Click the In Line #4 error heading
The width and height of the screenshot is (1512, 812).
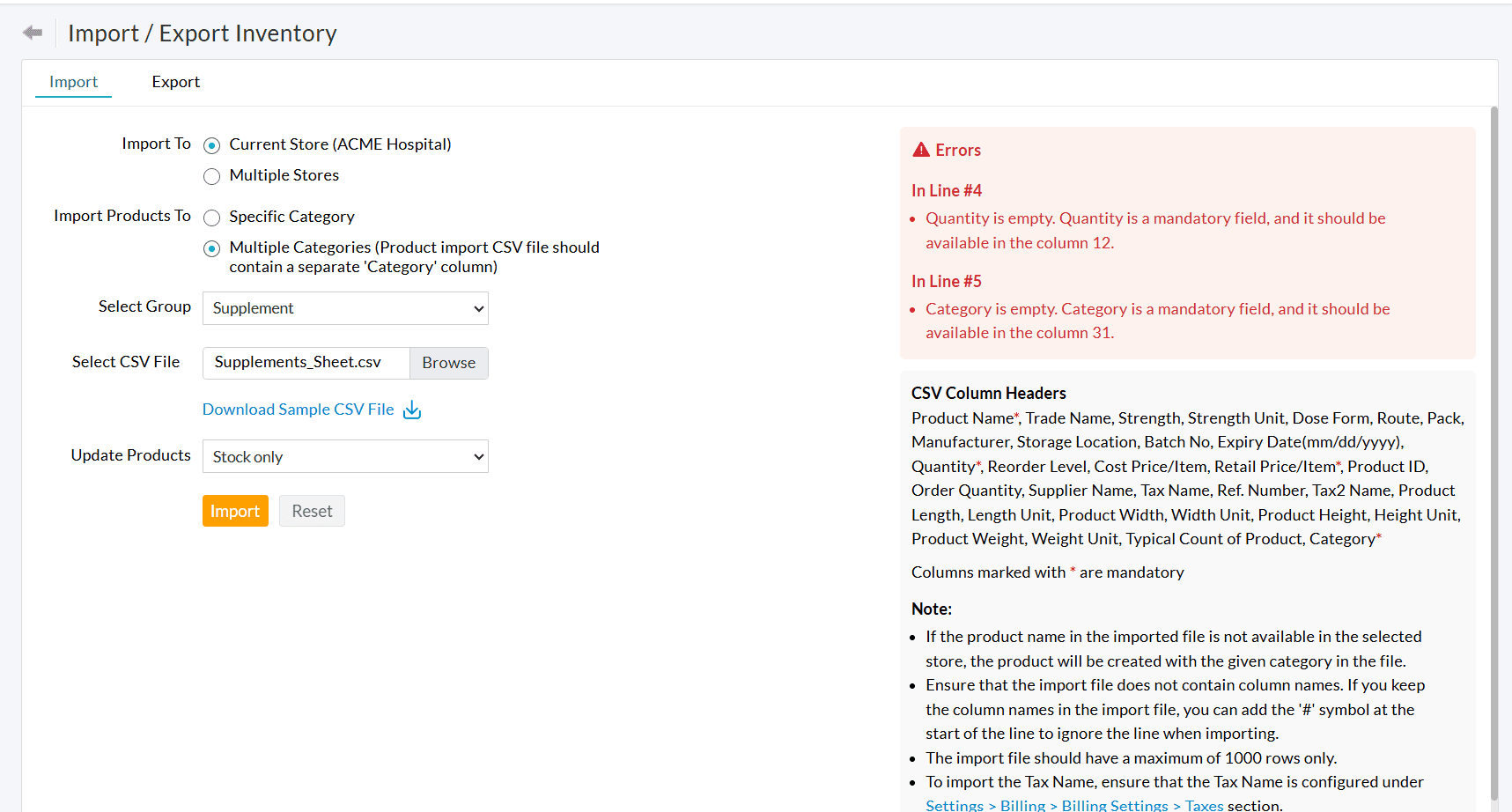click(946, 190)
